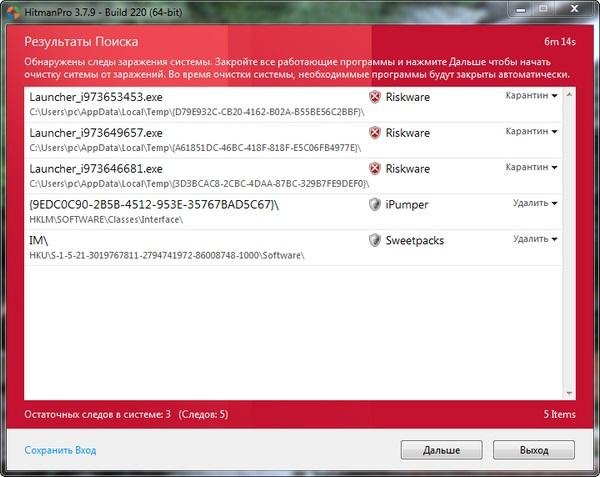Open the Карантин dropdown for Launcher_i973653453.exe
600x477 pixels.
point(531,95)
